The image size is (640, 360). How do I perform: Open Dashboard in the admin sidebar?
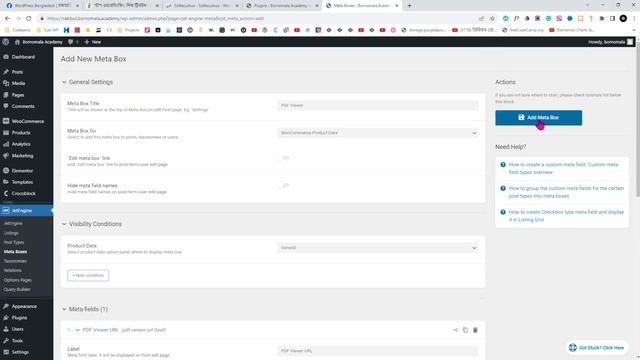click(23, 57)
